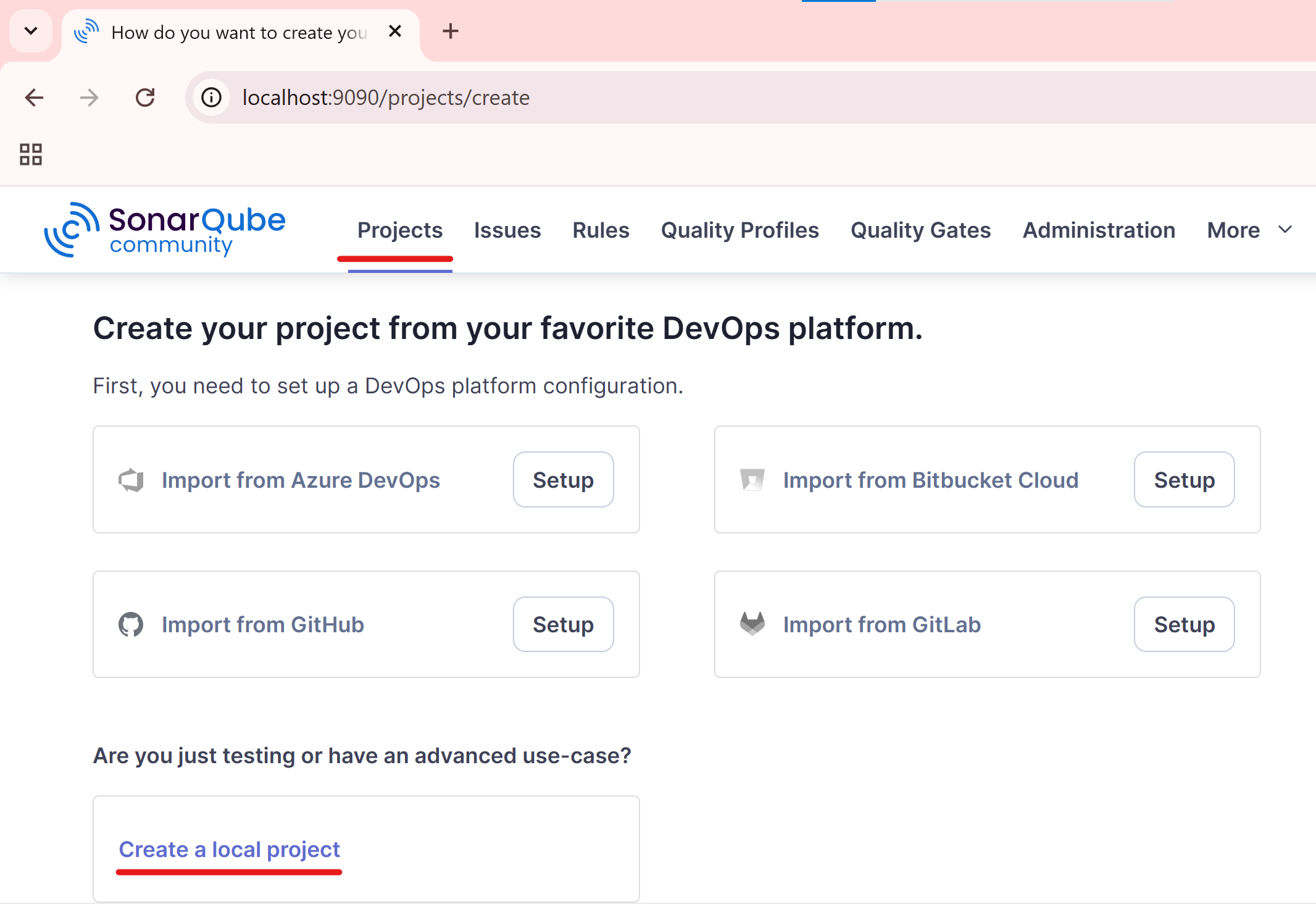Open the Rules section
The image size is (1316, 920).
[x=601, y=230]
